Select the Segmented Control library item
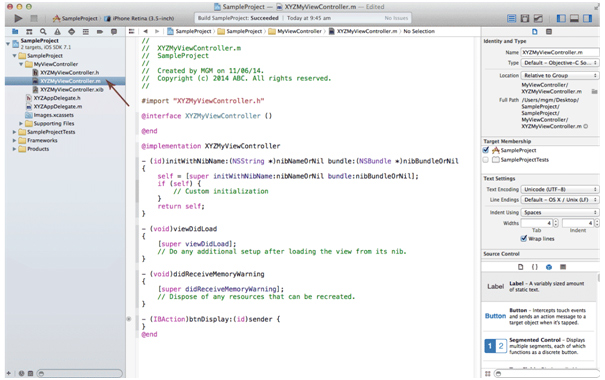 pyautogui.click(x=540, y=346)
